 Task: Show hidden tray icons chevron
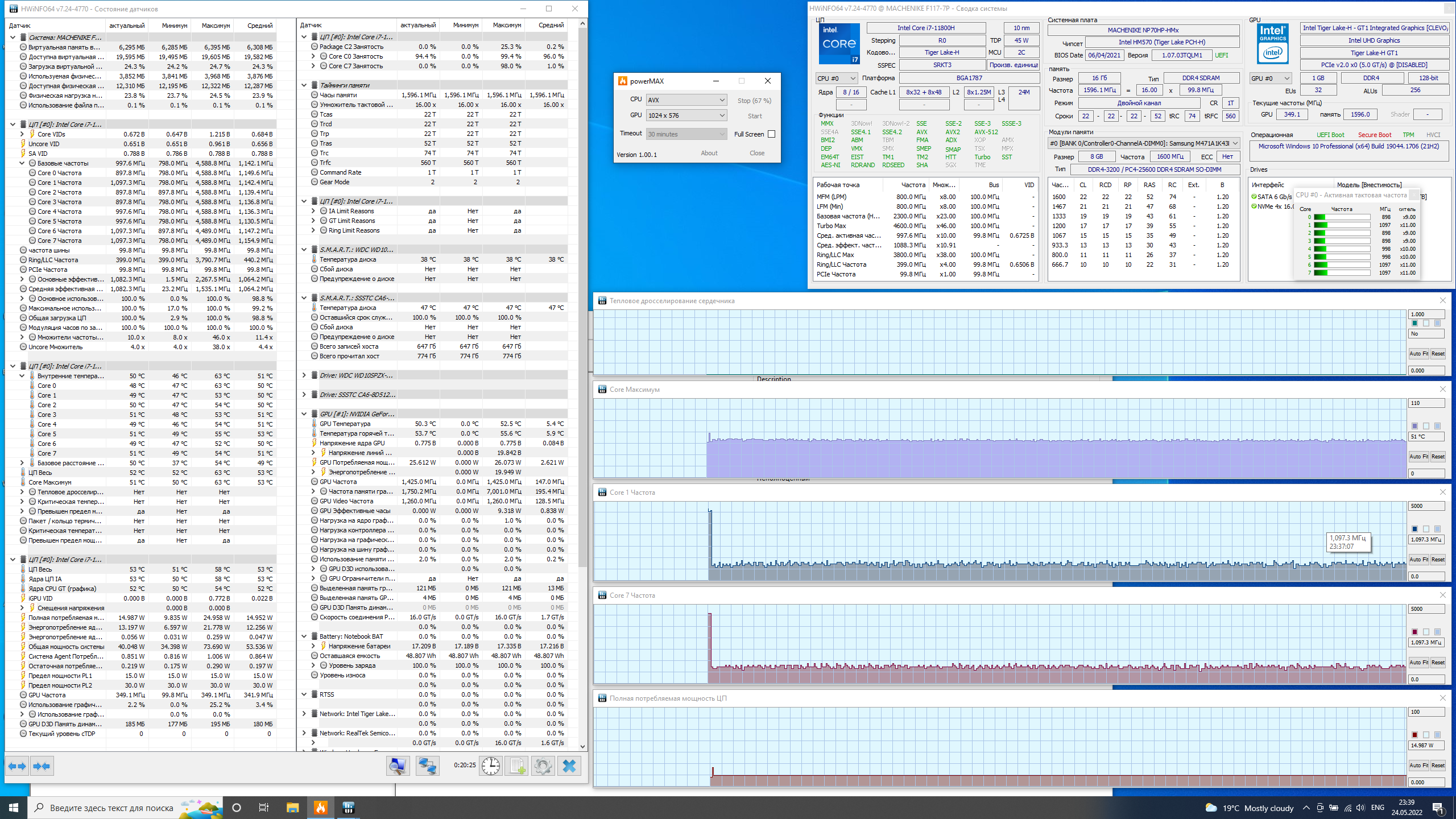tap(1306, 808)
